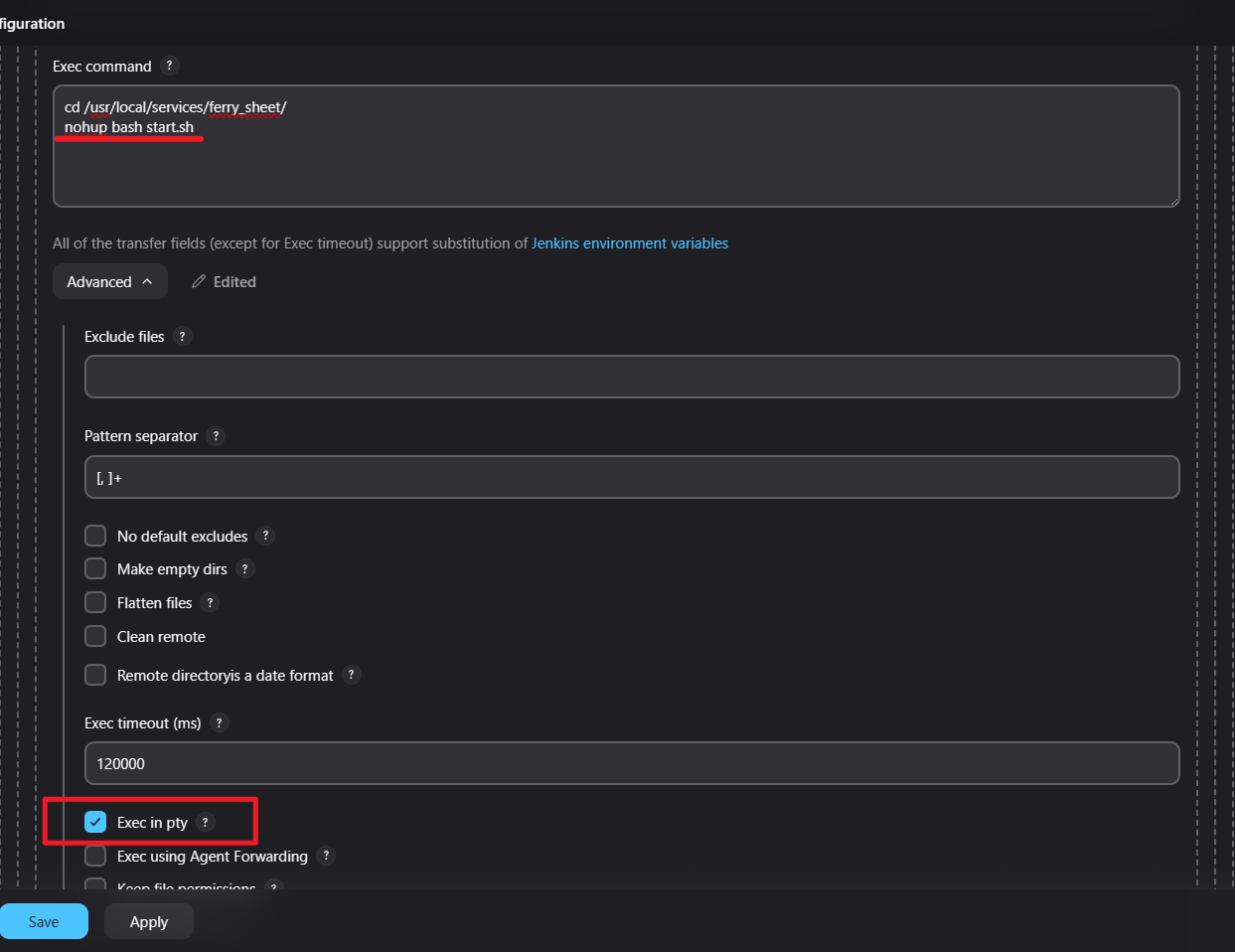Show help for No default excludes
The height and width of the screenshot is (952, 1235).
coord(265,536)
